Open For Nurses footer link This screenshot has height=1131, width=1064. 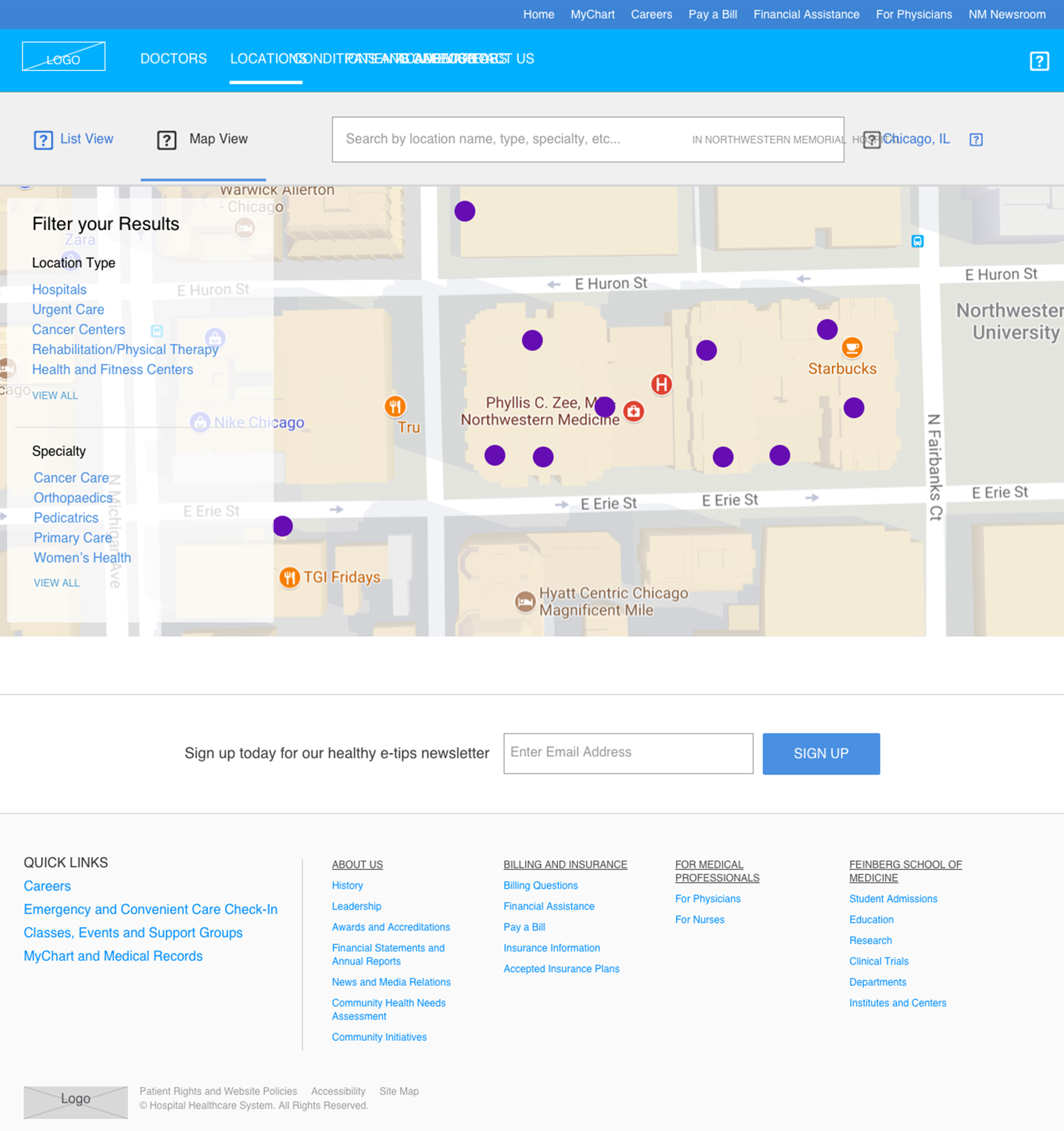pos(700,919)
